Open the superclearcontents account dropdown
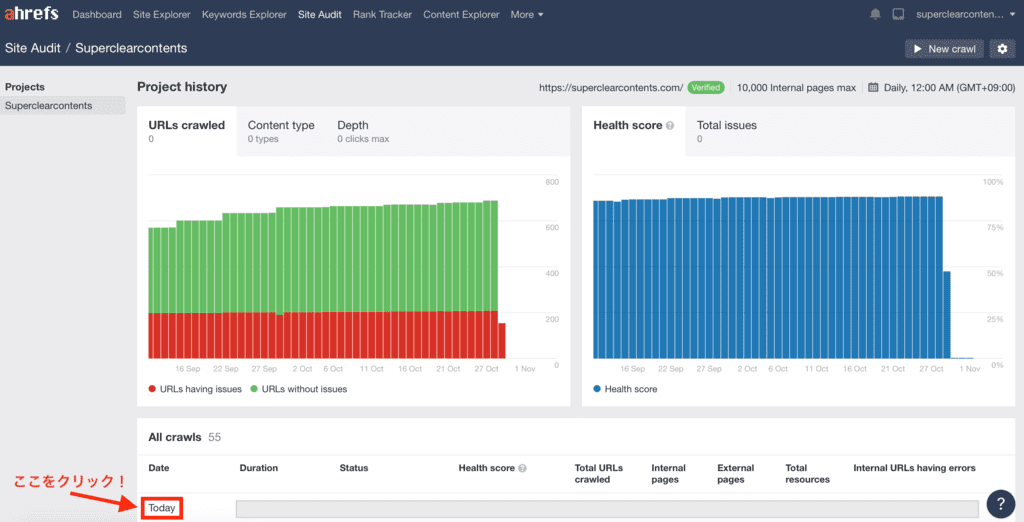Screen dimensions: 1024x522 964,15
